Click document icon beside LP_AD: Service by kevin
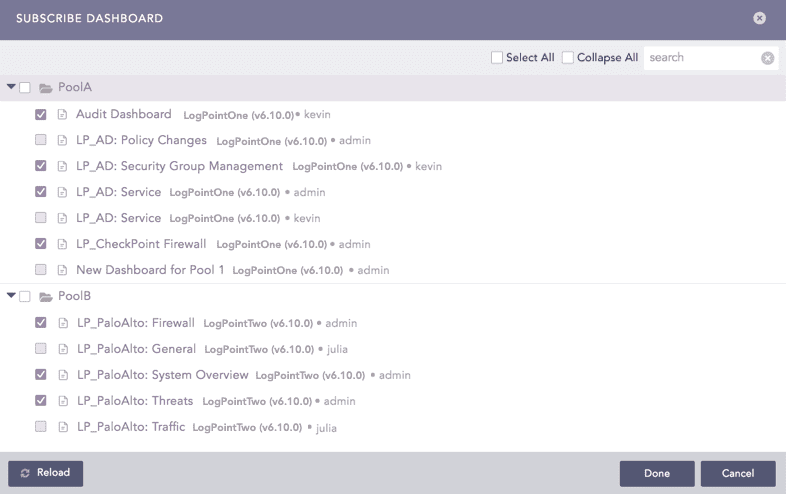Image resolution: width=786 pixels, height=494 pixels. [x=62, y=219]
